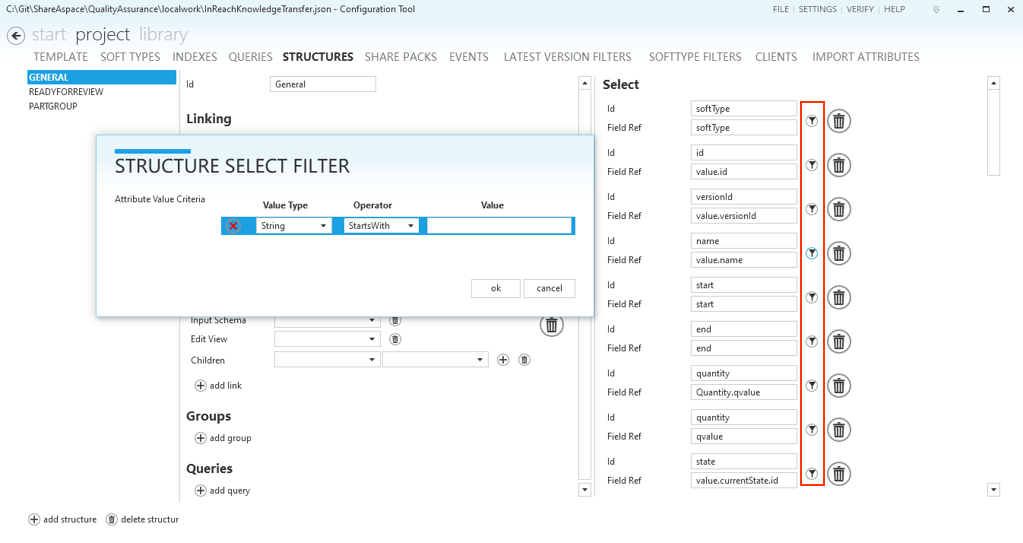1023x543 pixels.
Task: Switch to the QUERIES tab
Action: pos(251,57)
